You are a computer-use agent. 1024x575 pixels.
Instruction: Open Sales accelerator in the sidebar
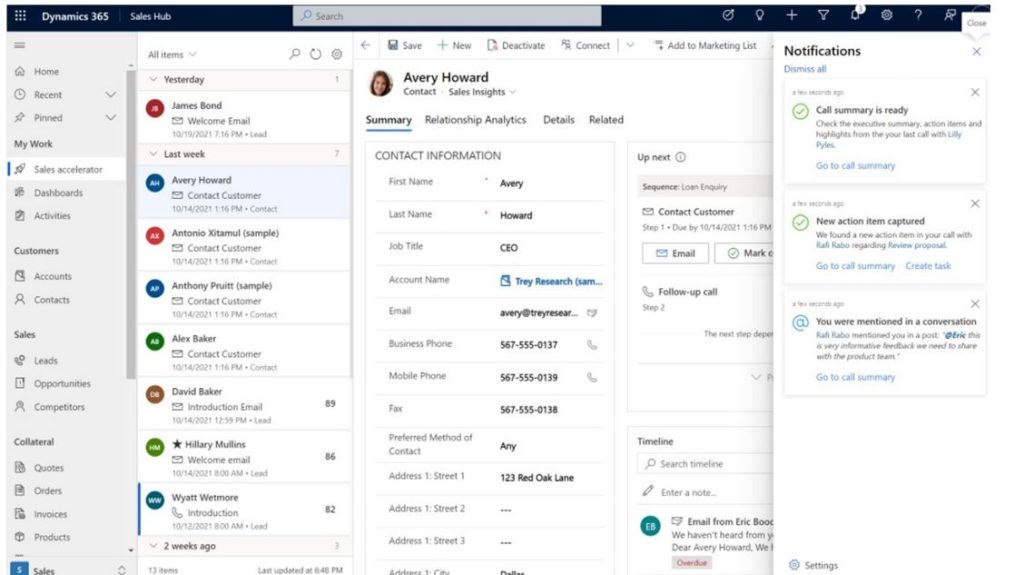pos(67,169)
